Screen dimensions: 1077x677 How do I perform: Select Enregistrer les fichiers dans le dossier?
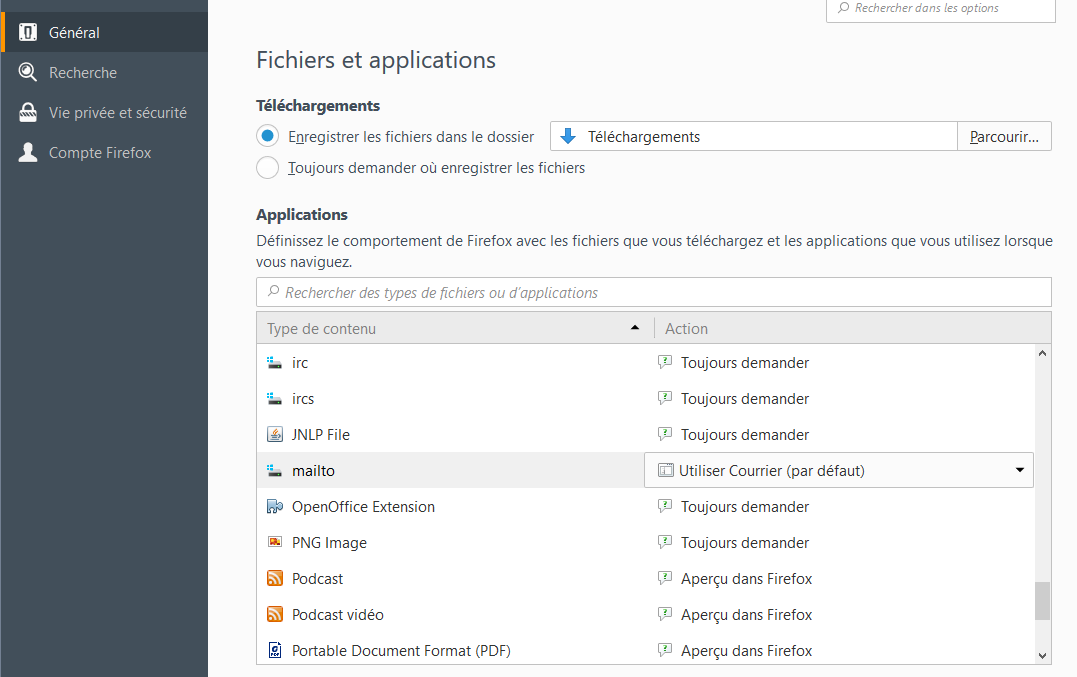coord(267,137)
